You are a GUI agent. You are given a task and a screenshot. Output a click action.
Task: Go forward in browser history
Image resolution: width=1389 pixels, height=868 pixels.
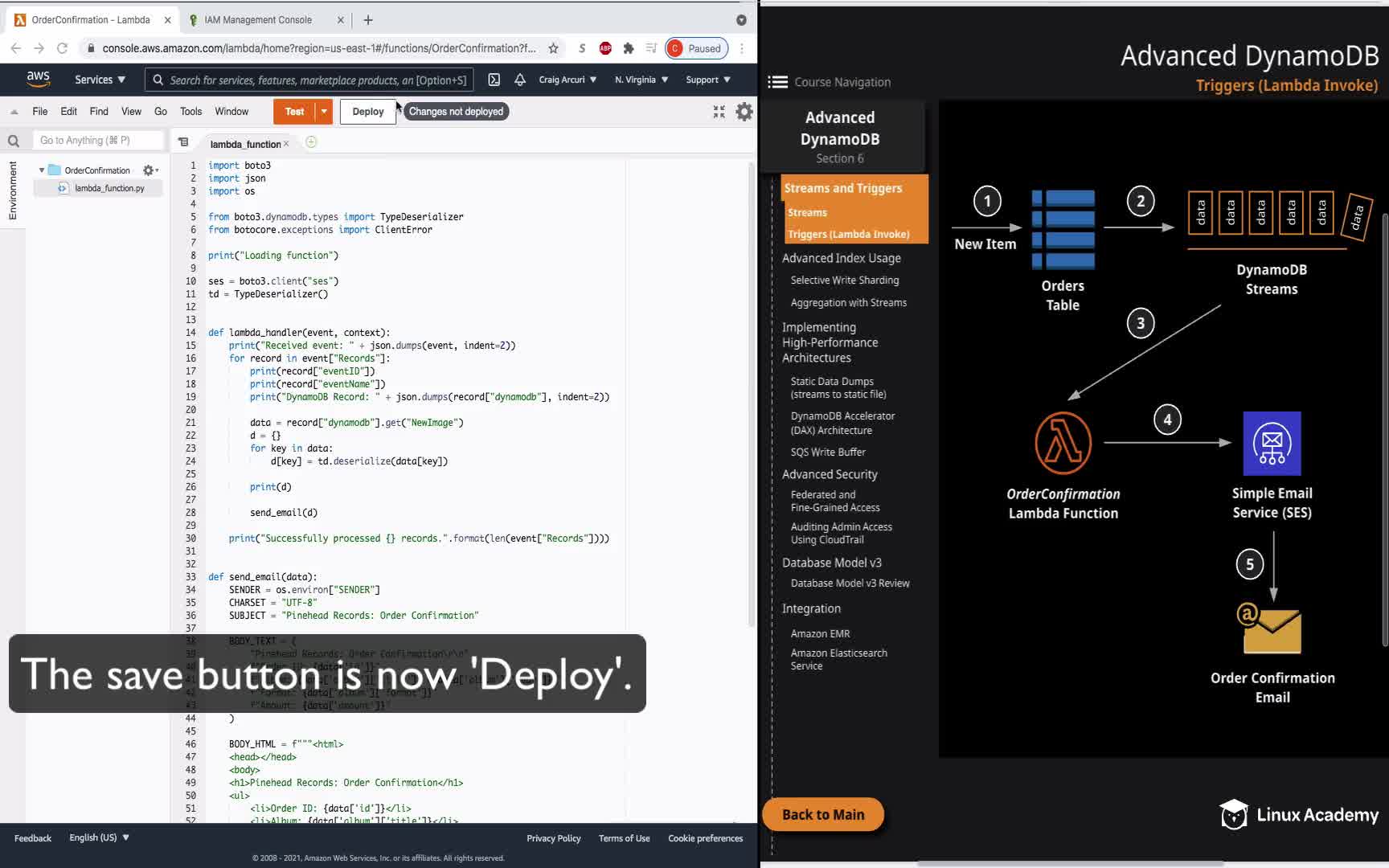[x=39, y=48]
